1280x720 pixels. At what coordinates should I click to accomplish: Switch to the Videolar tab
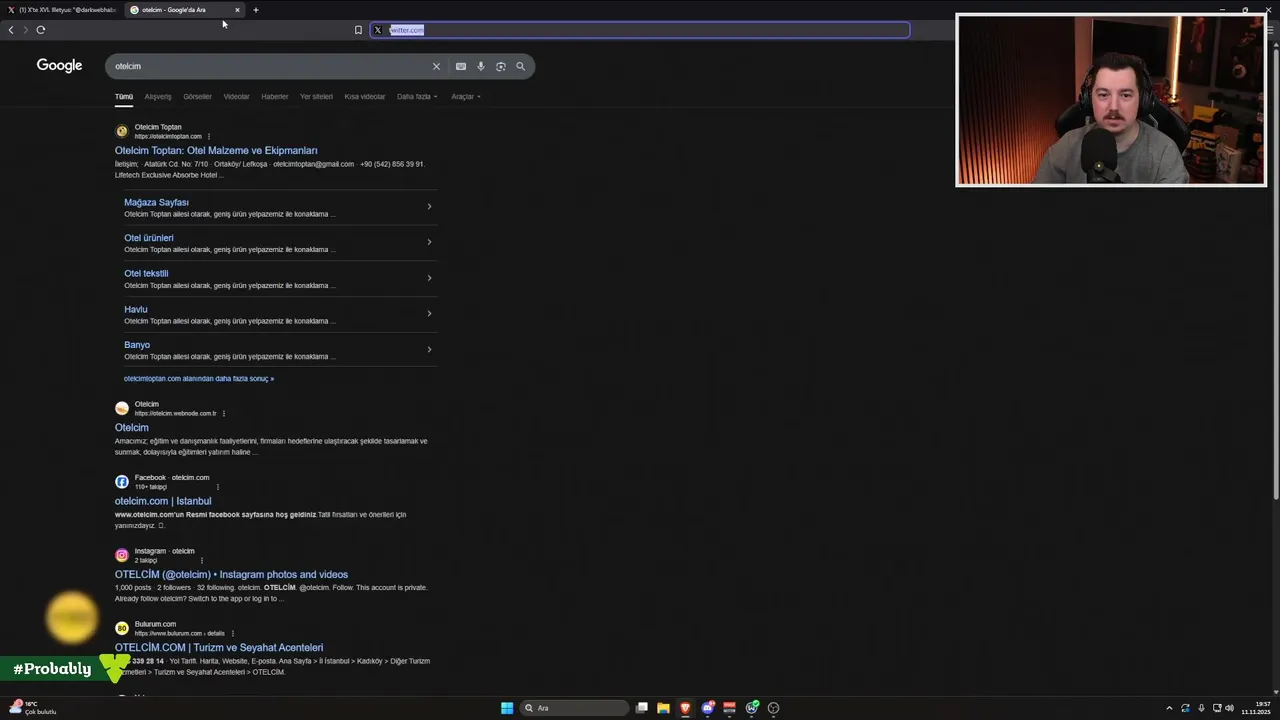pyautogui.click(x=236, y=97)
